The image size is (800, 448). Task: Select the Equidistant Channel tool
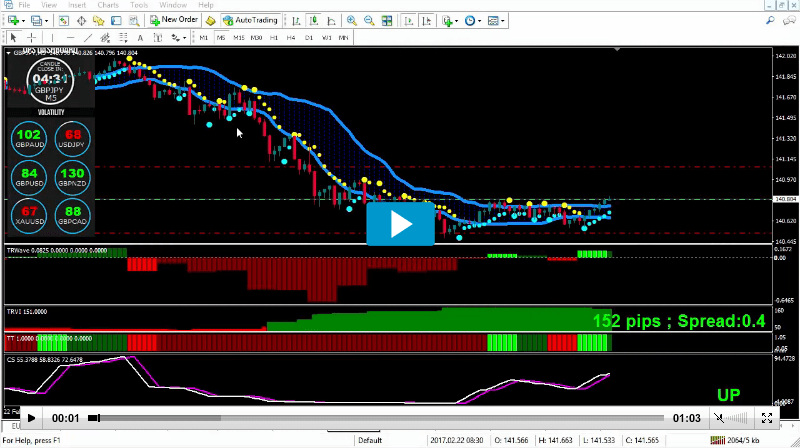coord(105,37)
